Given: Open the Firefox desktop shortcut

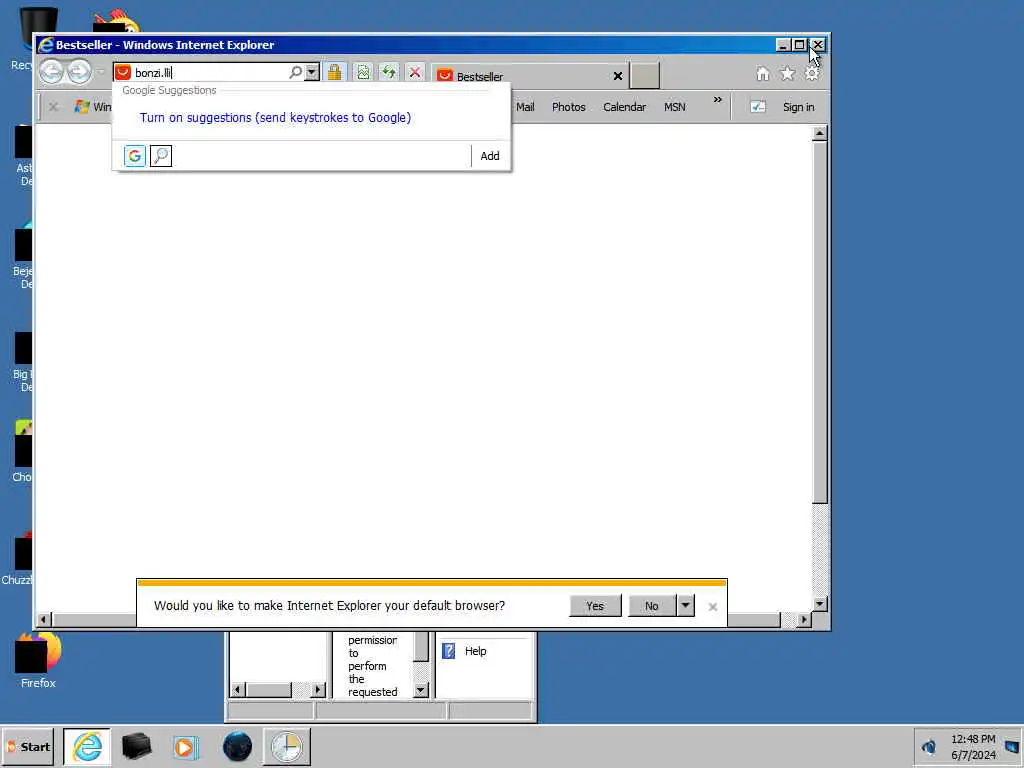Looking at the screenshot, I should point(38,660).
